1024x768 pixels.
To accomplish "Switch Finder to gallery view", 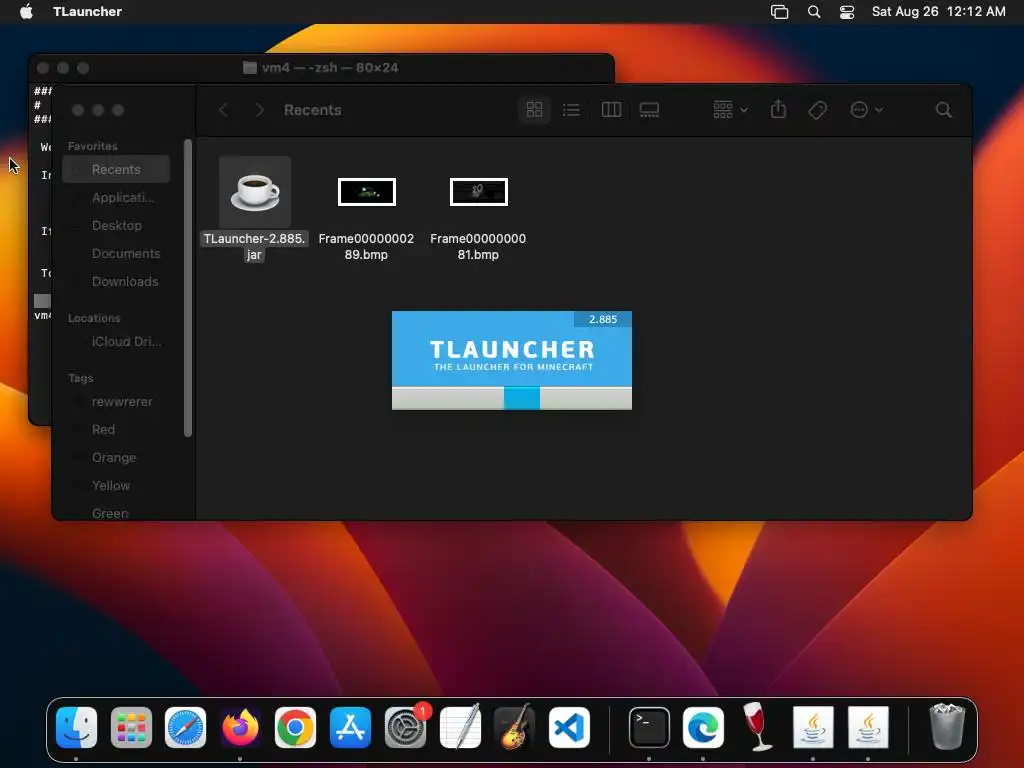I will [649, 110].
